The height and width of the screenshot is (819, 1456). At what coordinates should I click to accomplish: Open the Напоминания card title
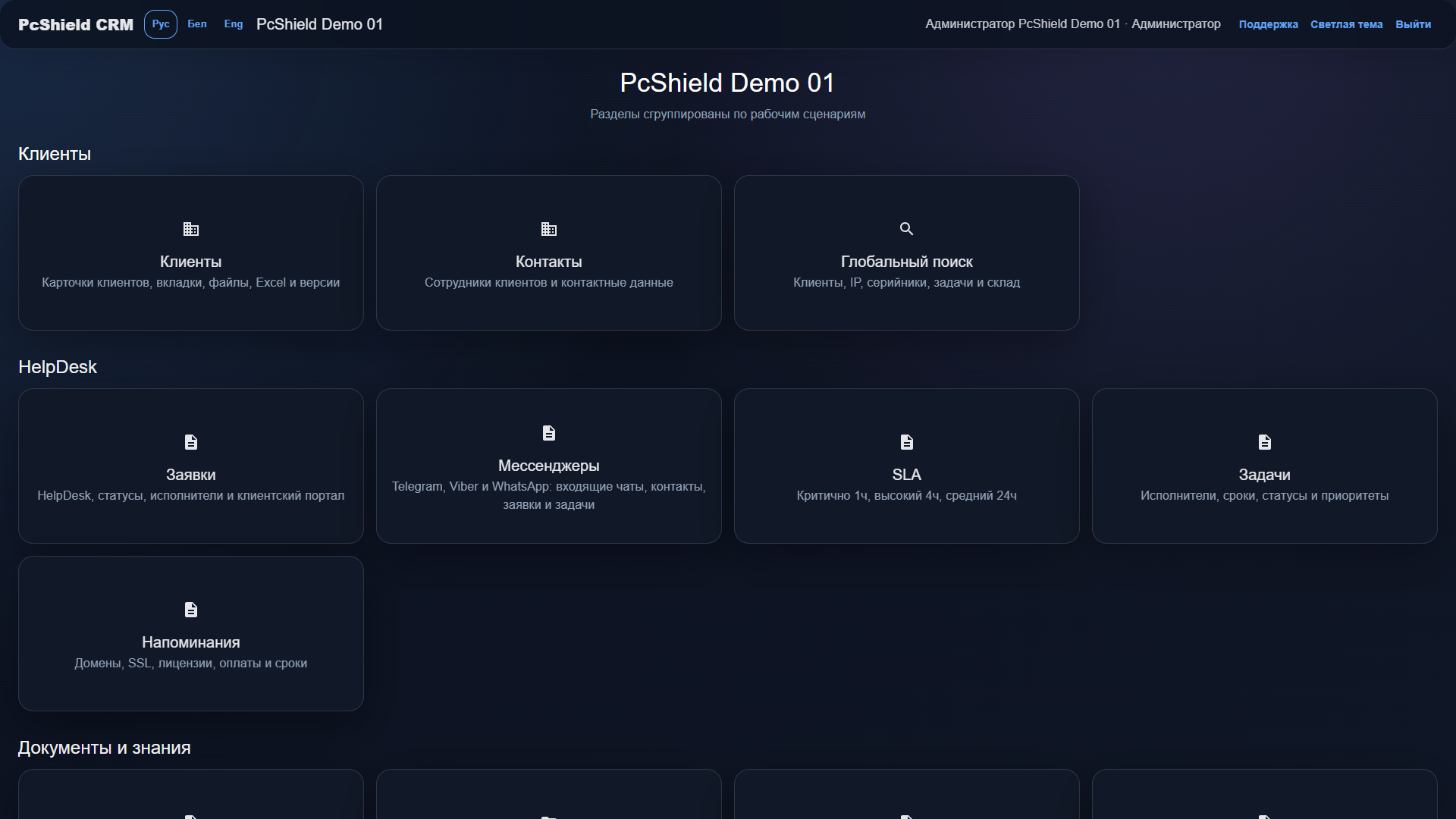[191, 642]
